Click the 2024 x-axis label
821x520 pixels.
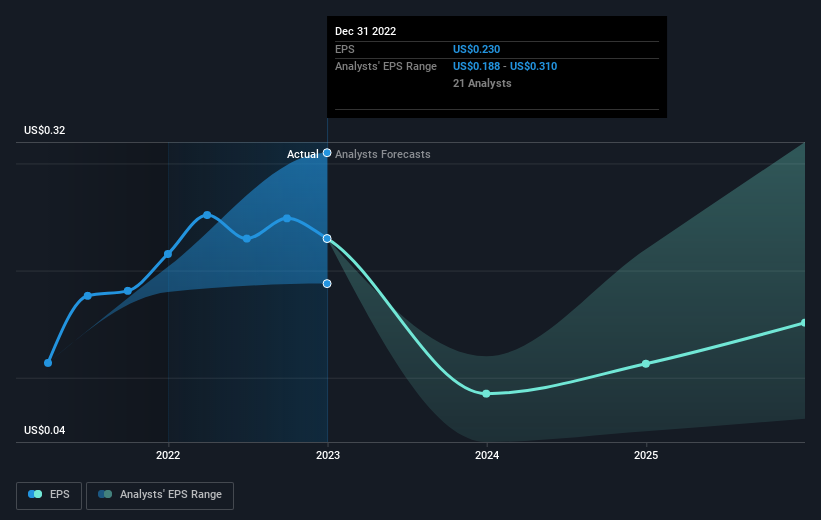[487, 456]
